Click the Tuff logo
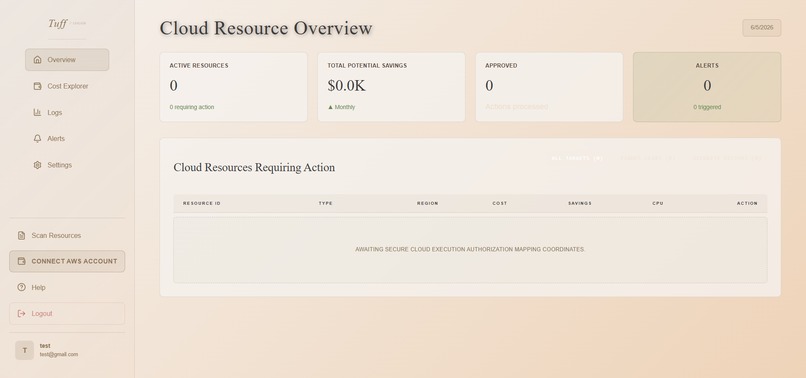Image resolution: width=806 pixels, height=378 pixels. pos(58,23)
